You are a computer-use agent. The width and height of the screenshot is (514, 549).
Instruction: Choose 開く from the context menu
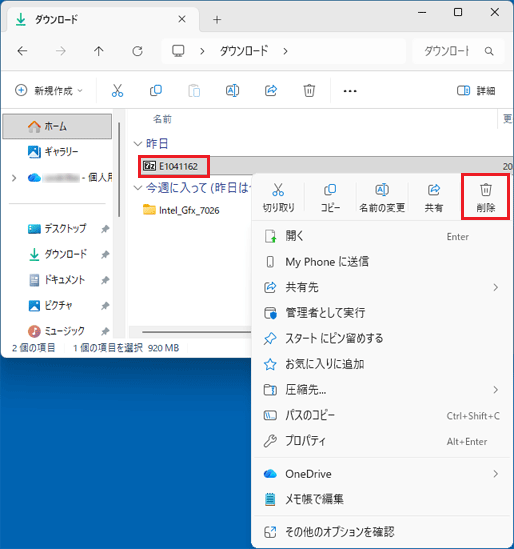[382, 236]
